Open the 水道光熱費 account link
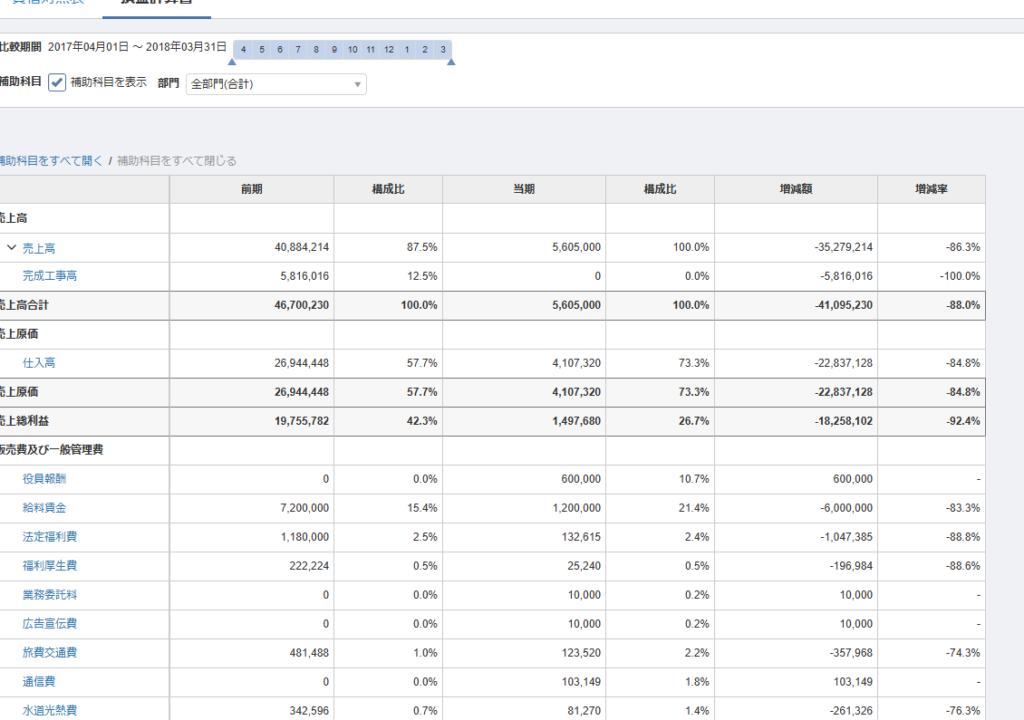 pos(50,711)
